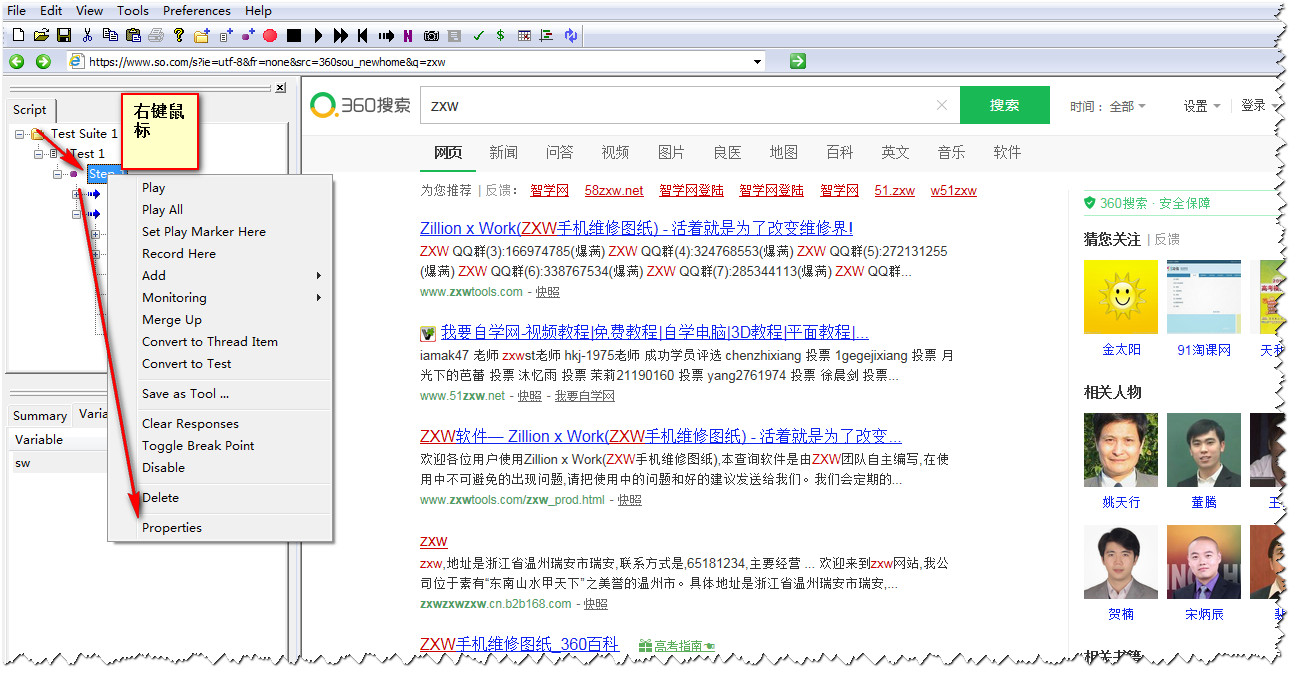Screen dimensions: 1296x674
Task: Choose Play in the context menu
Action: (220, 187)
